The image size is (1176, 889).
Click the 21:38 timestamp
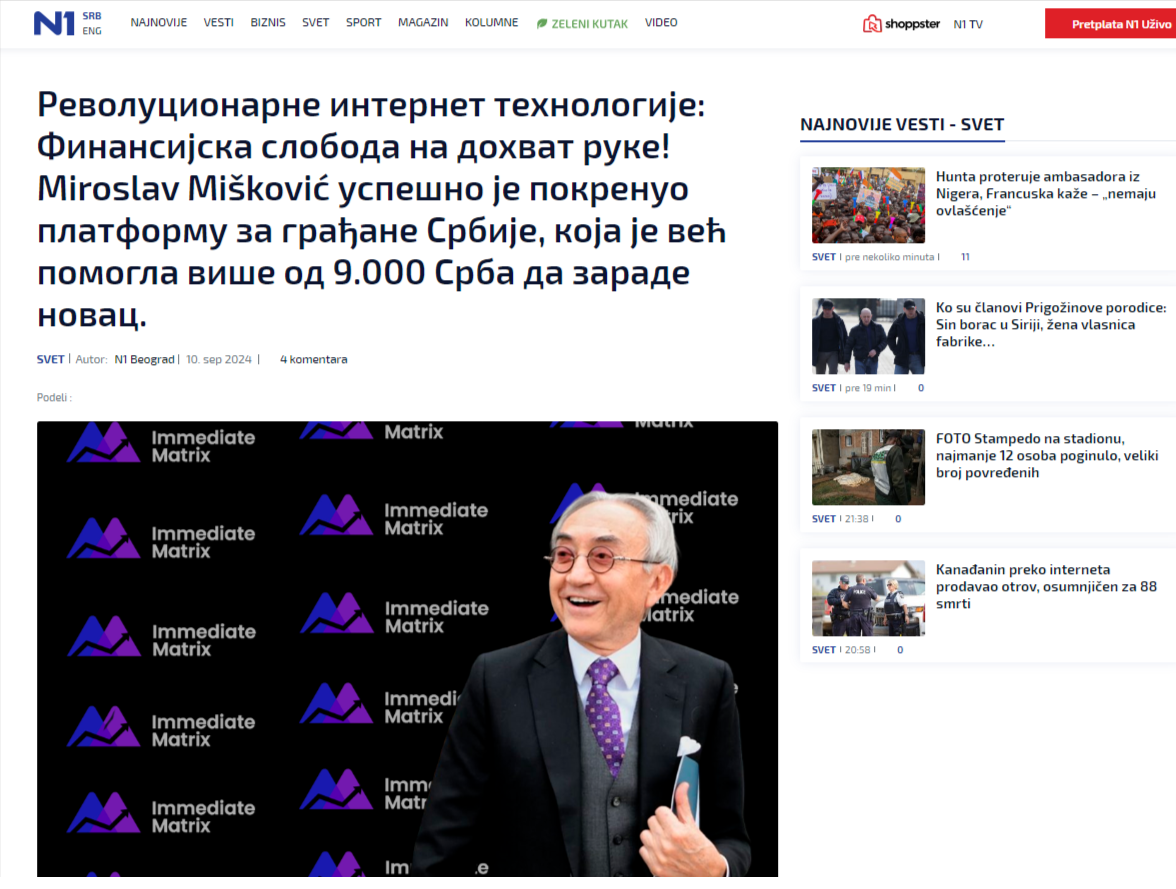click(x=856, y=518)
